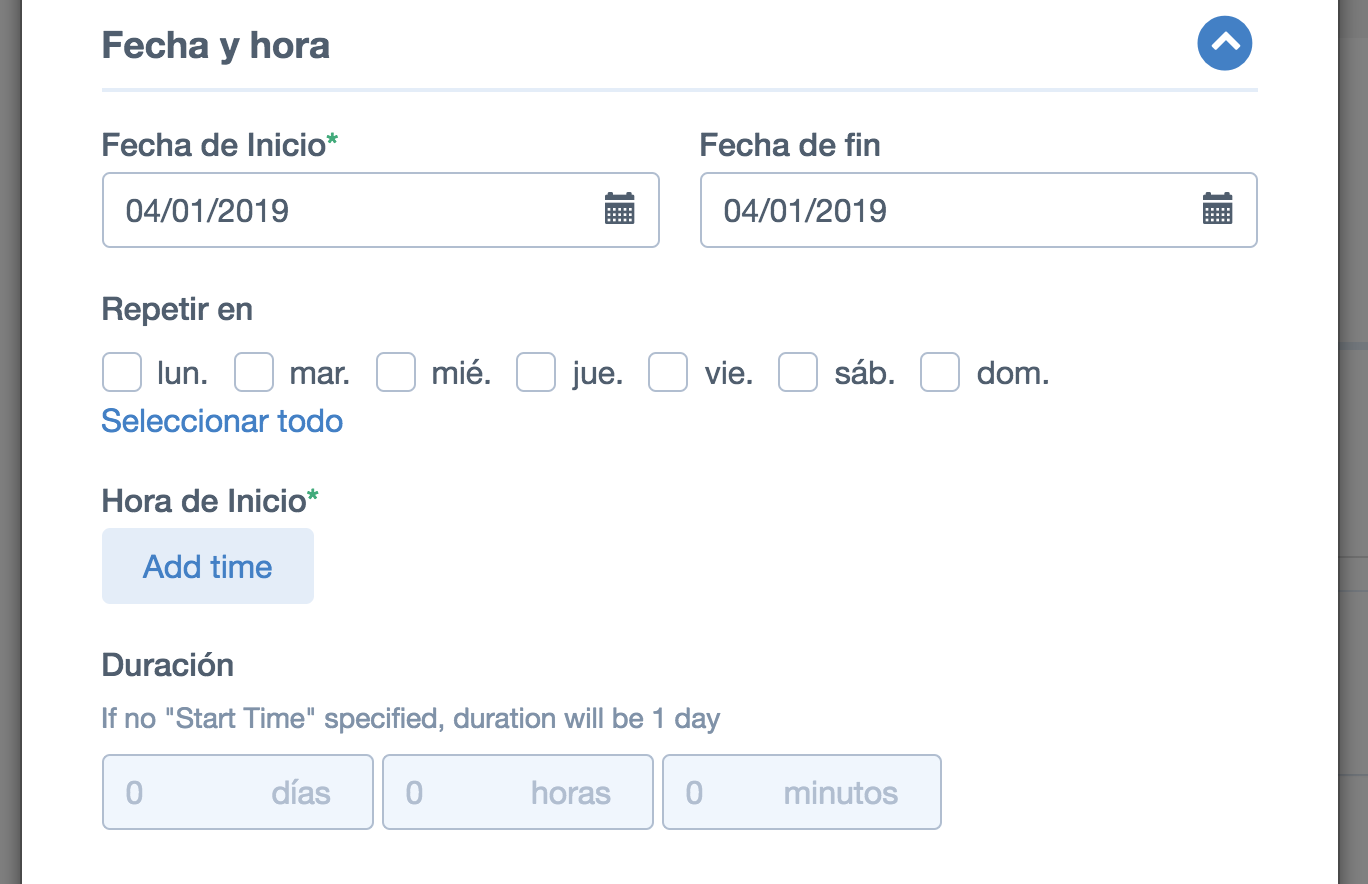This screenshot has height=884, width=1368.
Task: Select the días duration input
Action: click(238, 792)
